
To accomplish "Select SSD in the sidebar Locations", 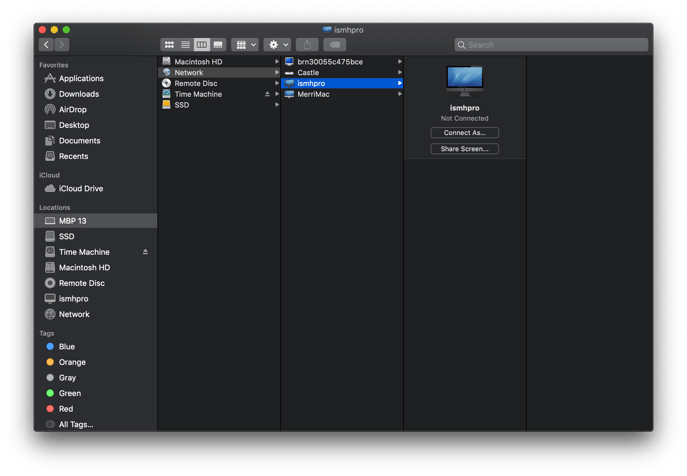I will coord(95,236).
